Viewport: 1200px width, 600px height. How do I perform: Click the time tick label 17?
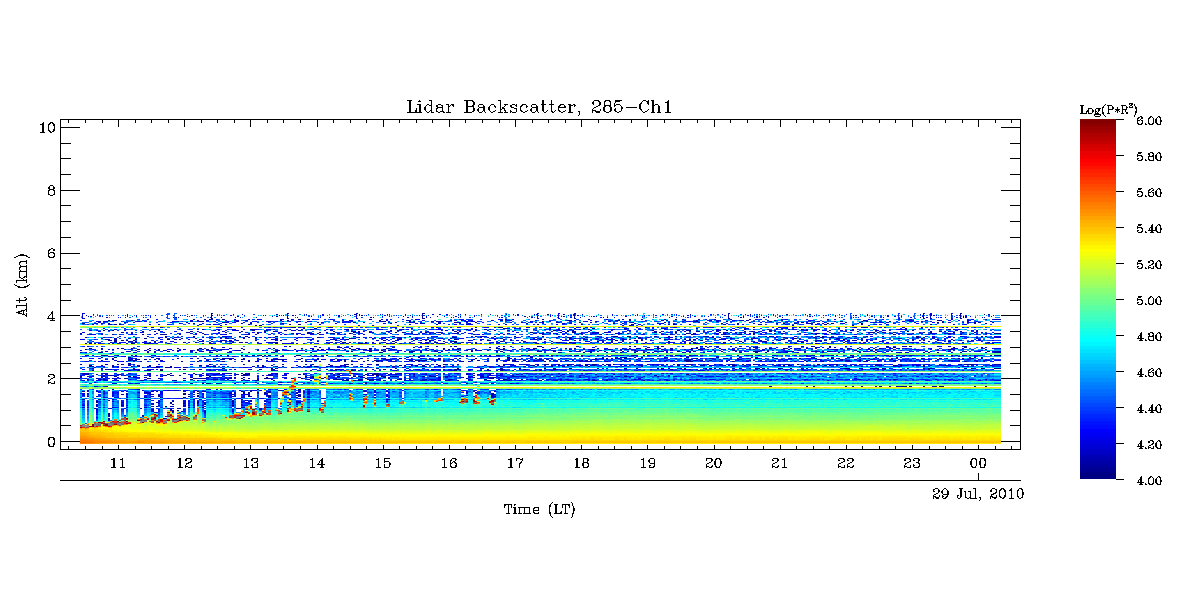(x=515, y=463)
